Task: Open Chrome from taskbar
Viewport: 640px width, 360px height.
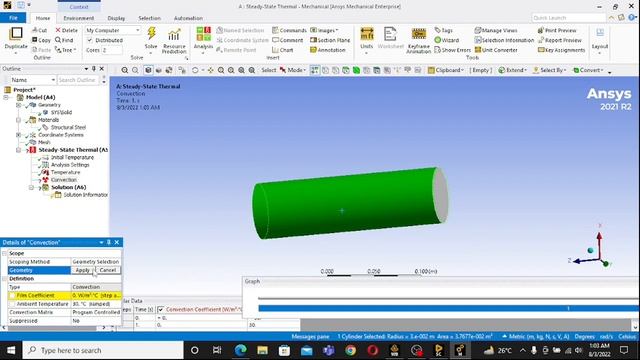Action: (x=350, y=350)
